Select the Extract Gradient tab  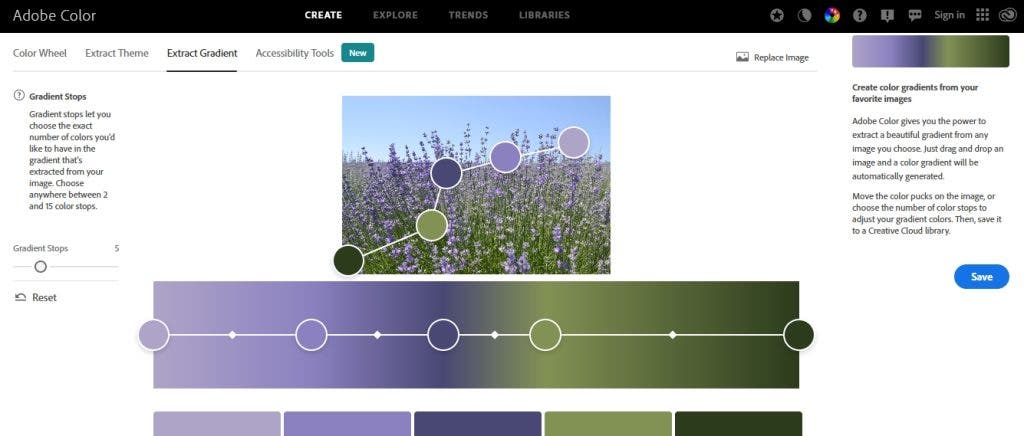tap(202, 54)
